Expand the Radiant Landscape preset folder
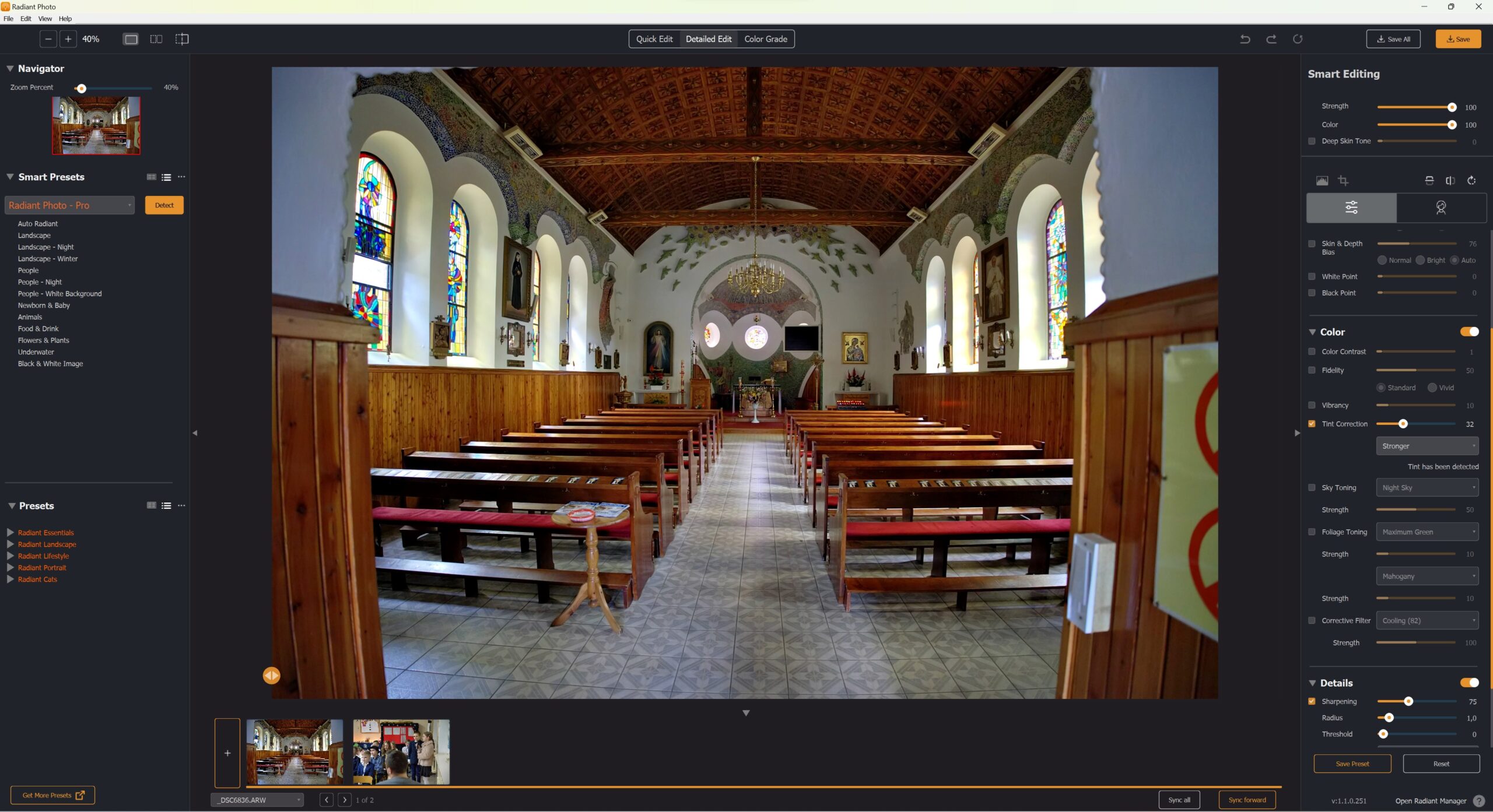This screenshot has height=812, width=1493. point(10,544)
